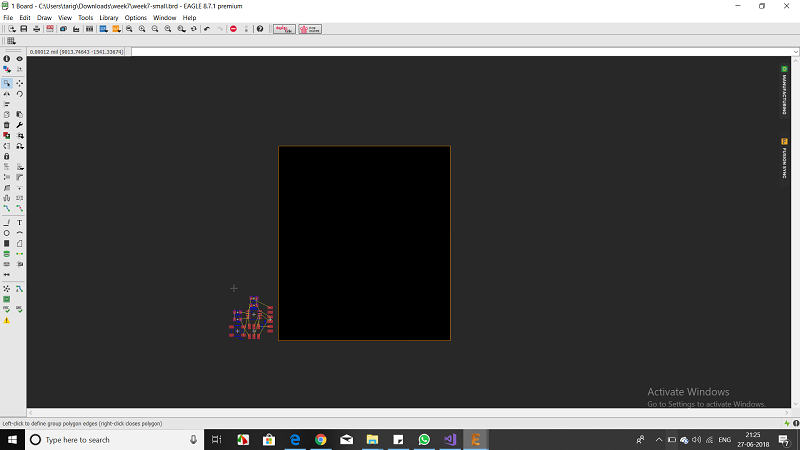Select the Group selection tool

coord(7,83)
